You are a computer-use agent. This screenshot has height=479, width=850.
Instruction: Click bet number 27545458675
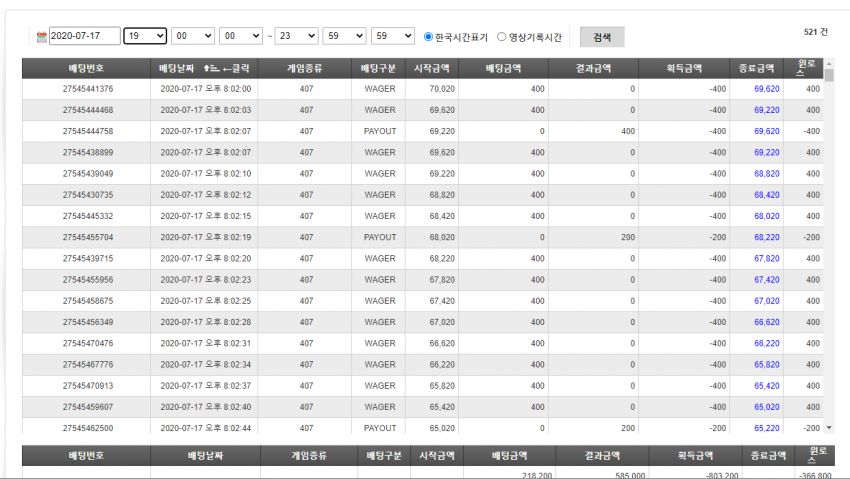click(88, 301)
